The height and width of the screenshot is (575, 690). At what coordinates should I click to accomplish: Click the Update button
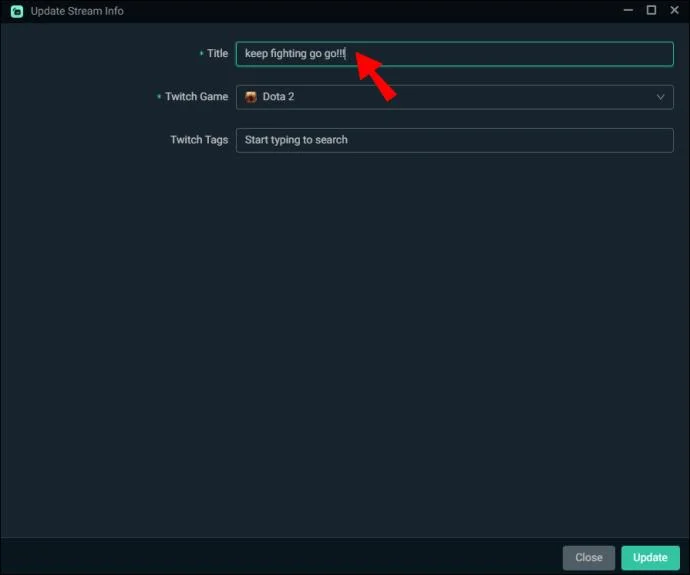pyautogui.click(x=650, y=557)
